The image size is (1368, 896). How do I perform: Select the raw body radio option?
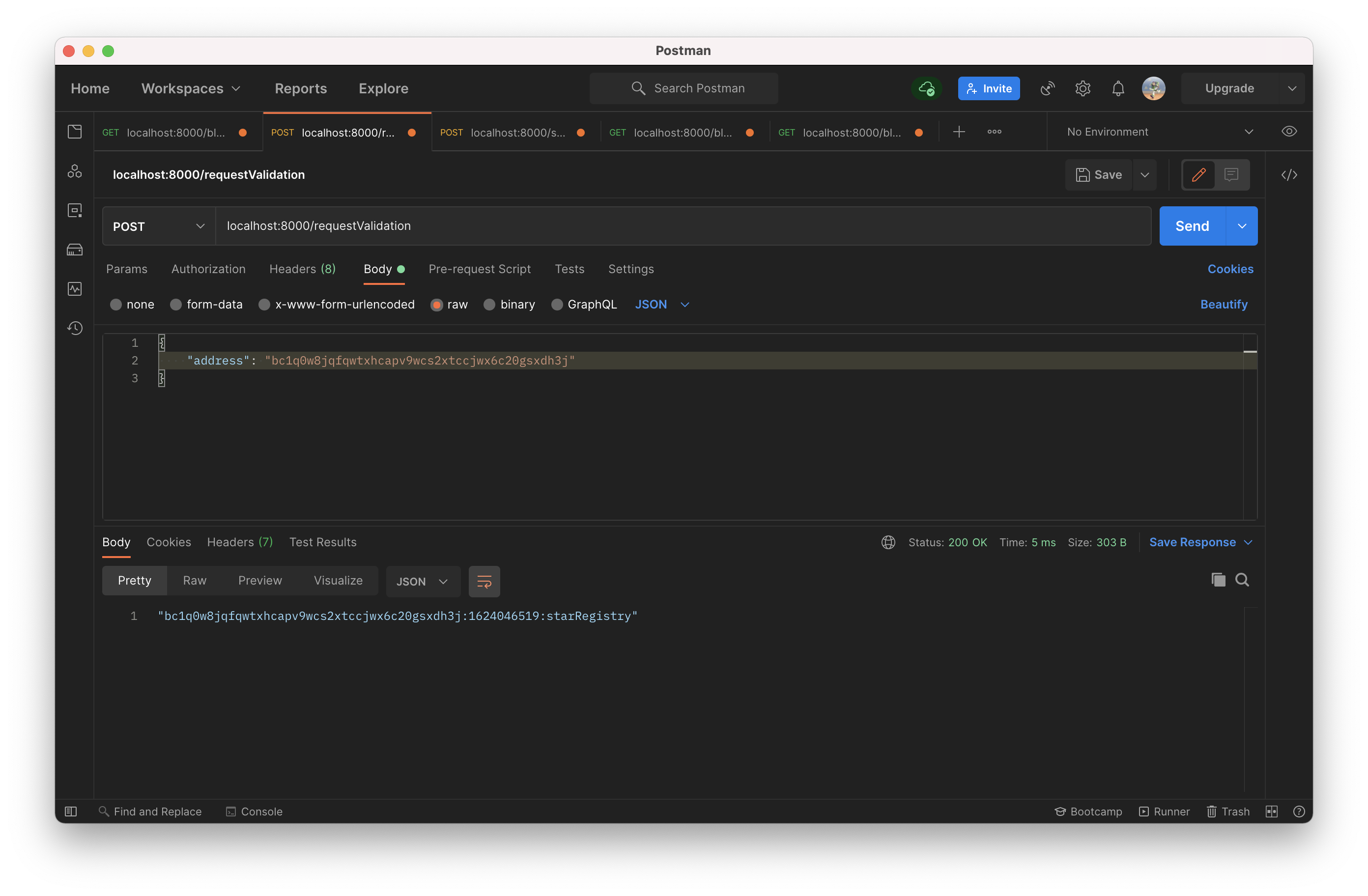click(x=437, y=304)
